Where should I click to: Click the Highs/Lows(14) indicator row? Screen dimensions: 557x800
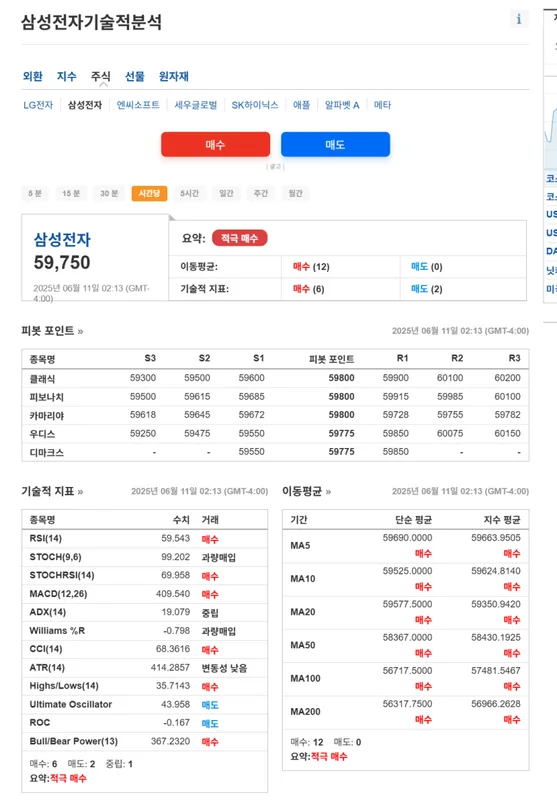pyautogui.click(x=145, y=686)
